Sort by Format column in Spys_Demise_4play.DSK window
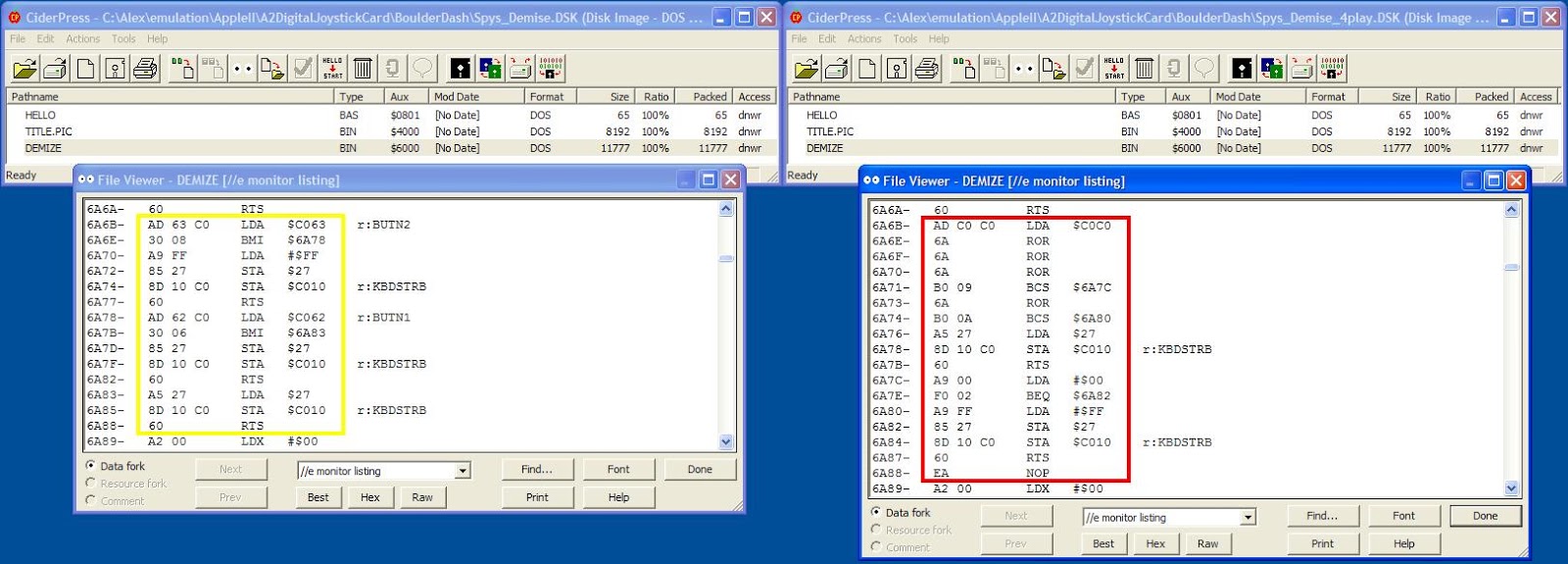1568x564 pixels. pos(1333,96)
